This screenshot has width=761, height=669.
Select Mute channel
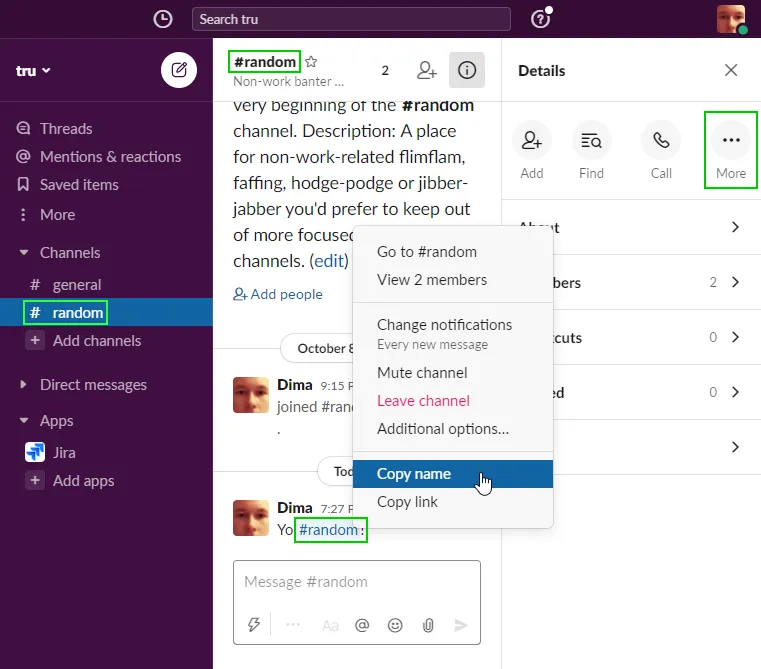[x=452, y=373]
